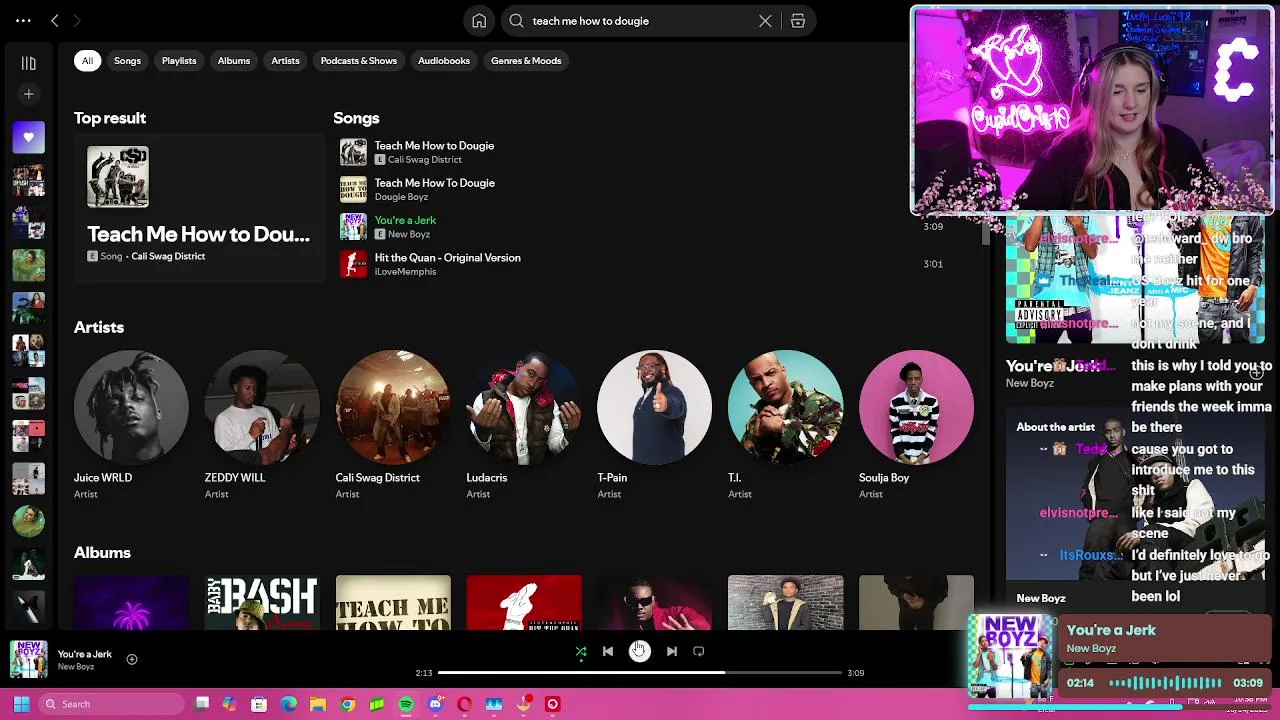Open the Baby Bash album cover

pyautogui.click(x=262, y=603)
